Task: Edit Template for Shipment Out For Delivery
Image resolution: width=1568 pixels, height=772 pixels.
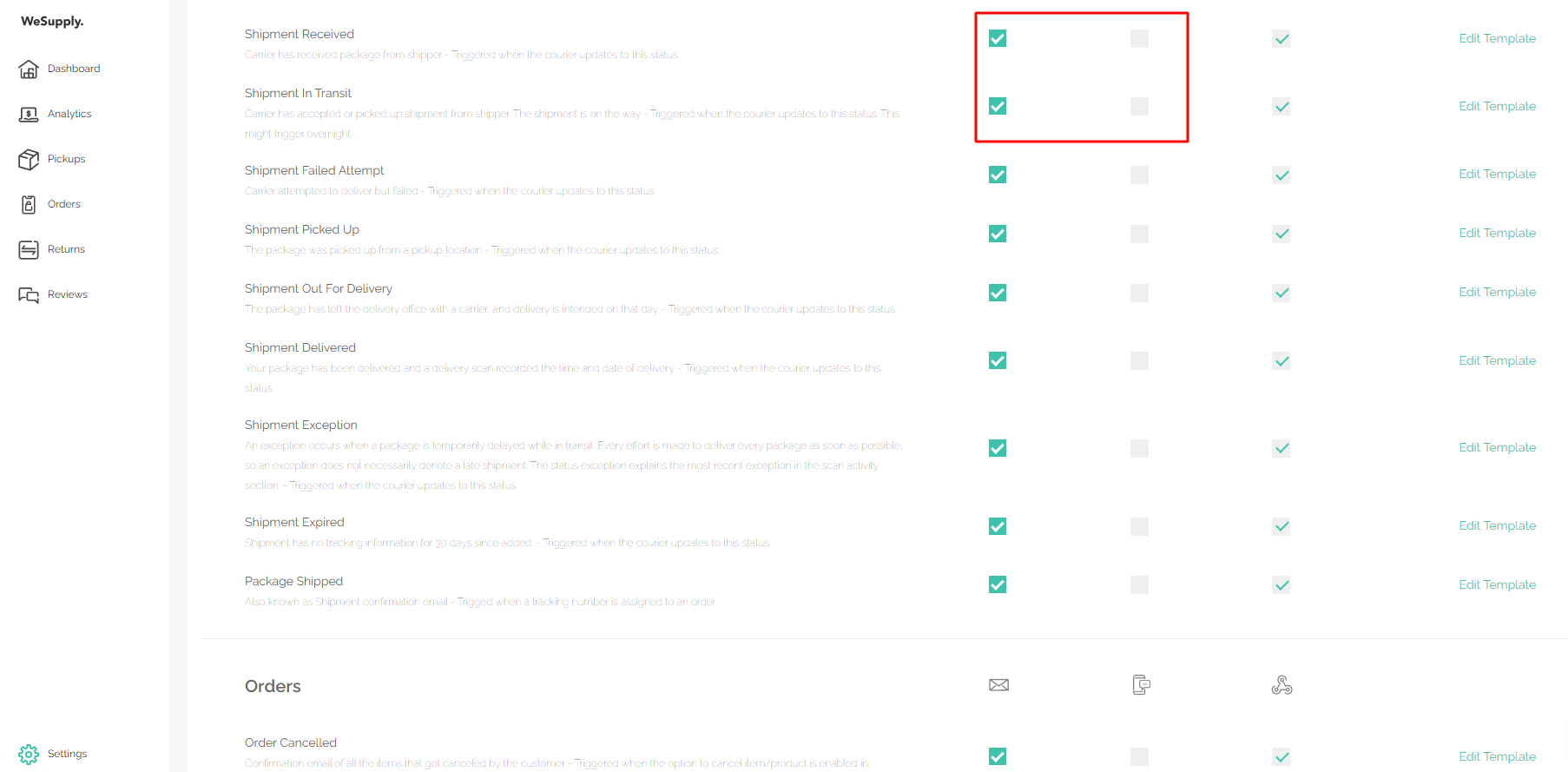Action: [x=1497, y=292]
